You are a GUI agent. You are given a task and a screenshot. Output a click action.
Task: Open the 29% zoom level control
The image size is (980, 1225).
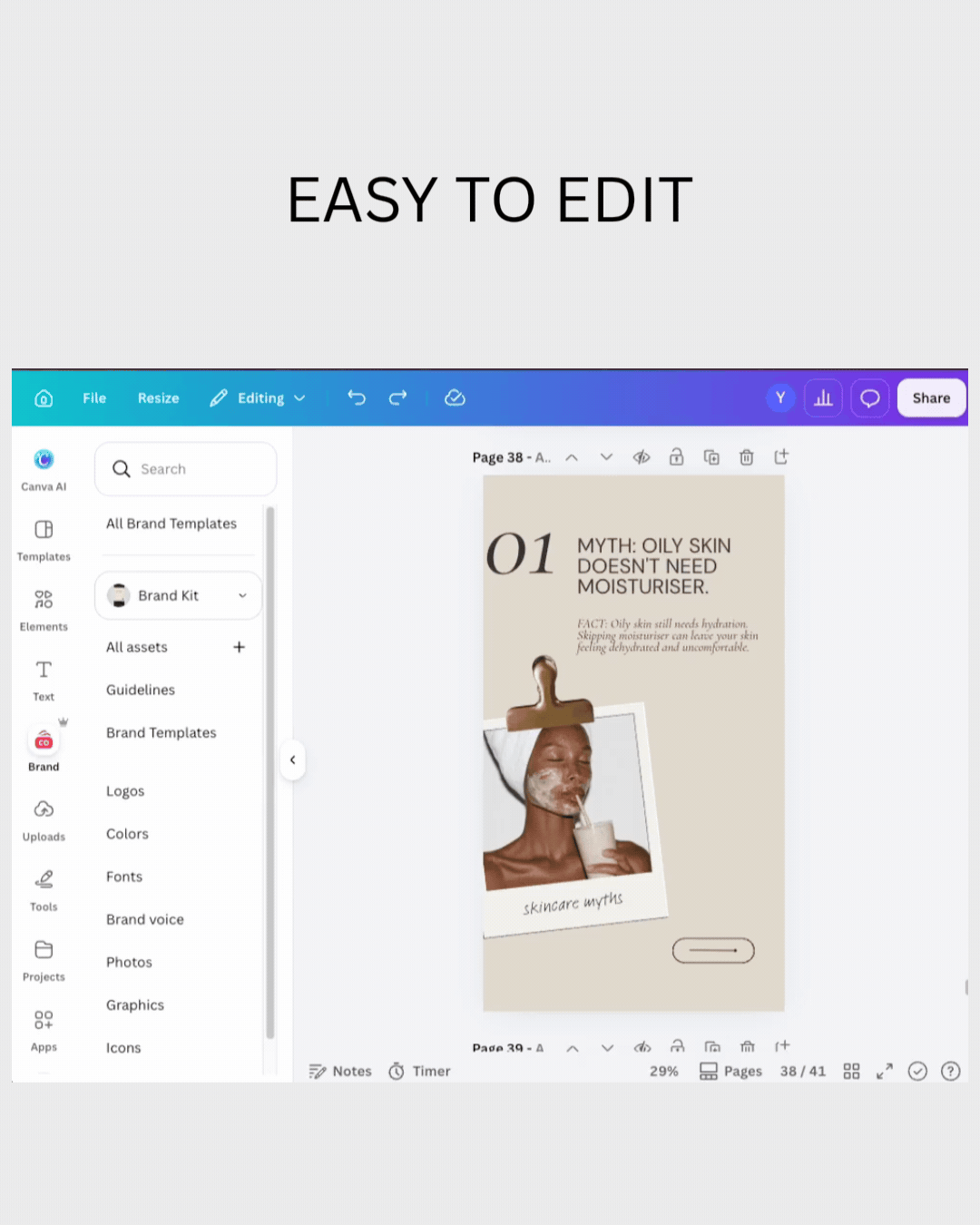click(663, 1072)
